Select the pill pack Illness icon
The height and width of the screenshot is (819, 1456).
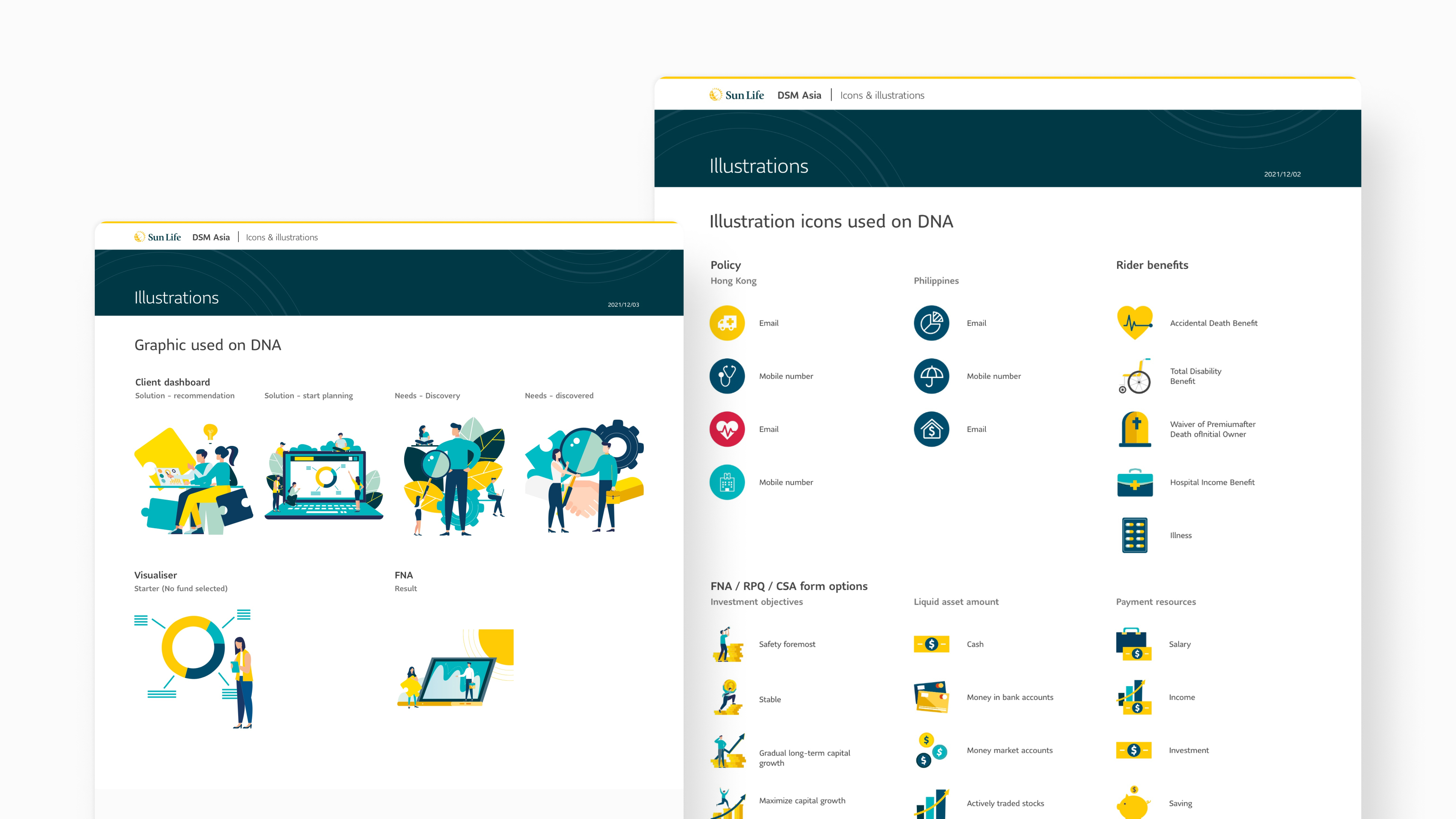click(x=1135, y=535)
